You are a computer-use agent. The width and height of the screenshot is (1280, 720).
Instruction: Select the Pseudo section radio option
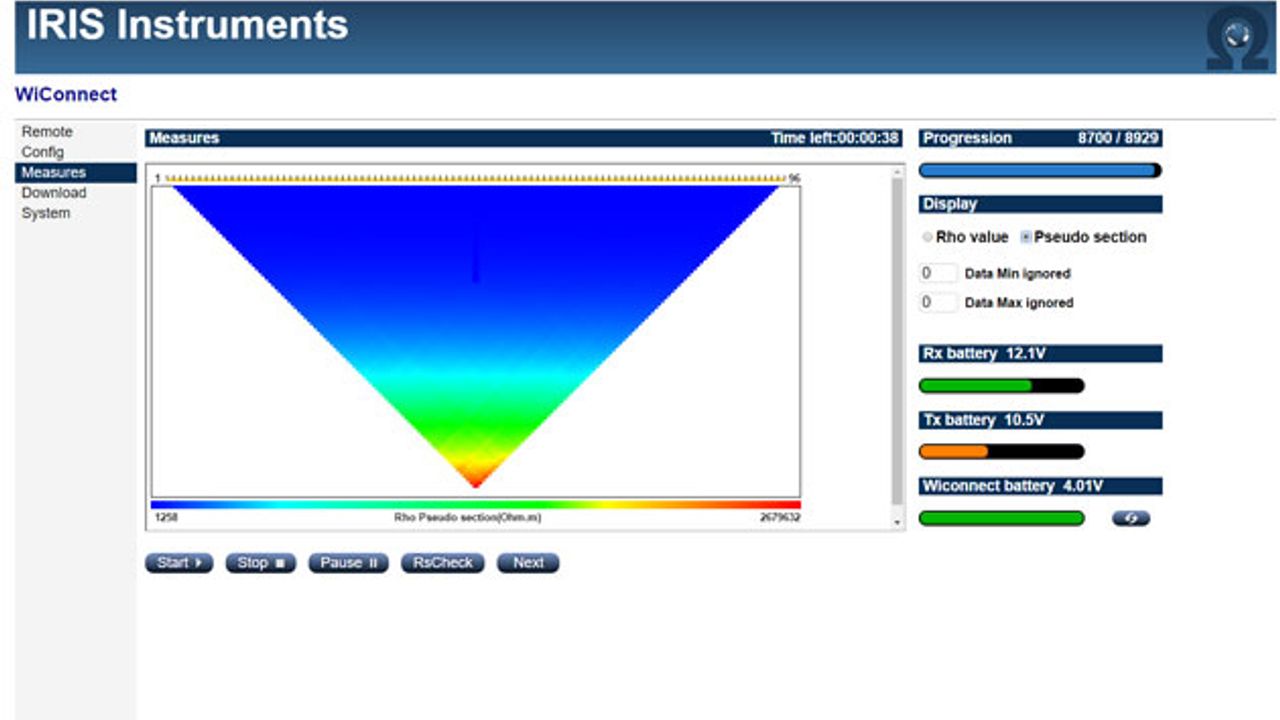tap(1026, 238)
